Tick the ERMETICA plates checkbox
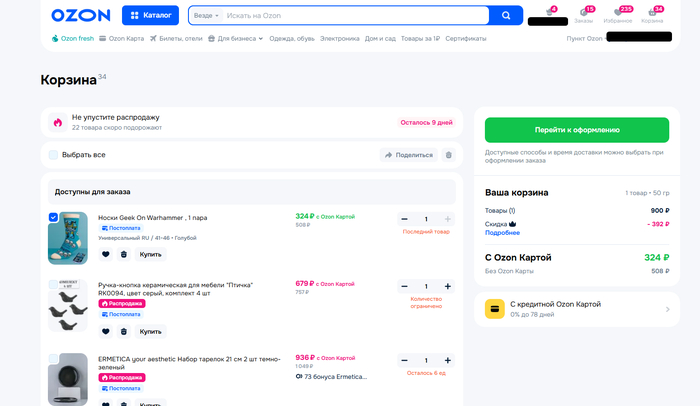This screenshot has width=700, height=406. (53, 358)
